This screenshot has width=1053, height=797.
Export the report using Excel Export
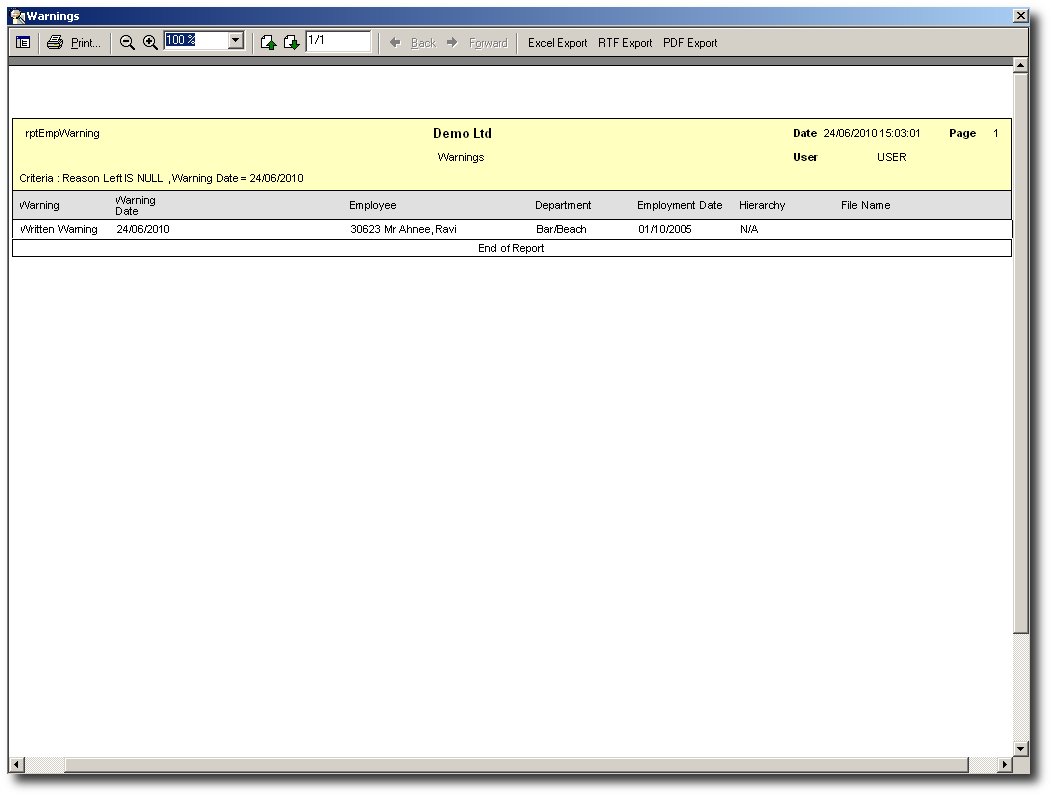tap(557, 43)
